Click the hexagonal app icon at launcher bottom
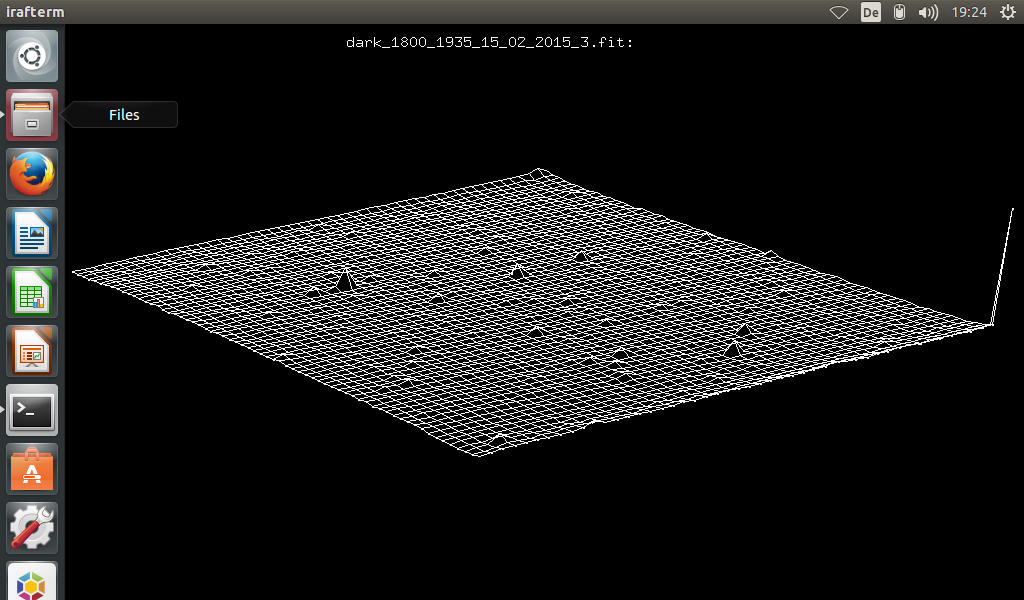Image resolution: width=1024 pixels, height=600 pixels. point(32,585)
